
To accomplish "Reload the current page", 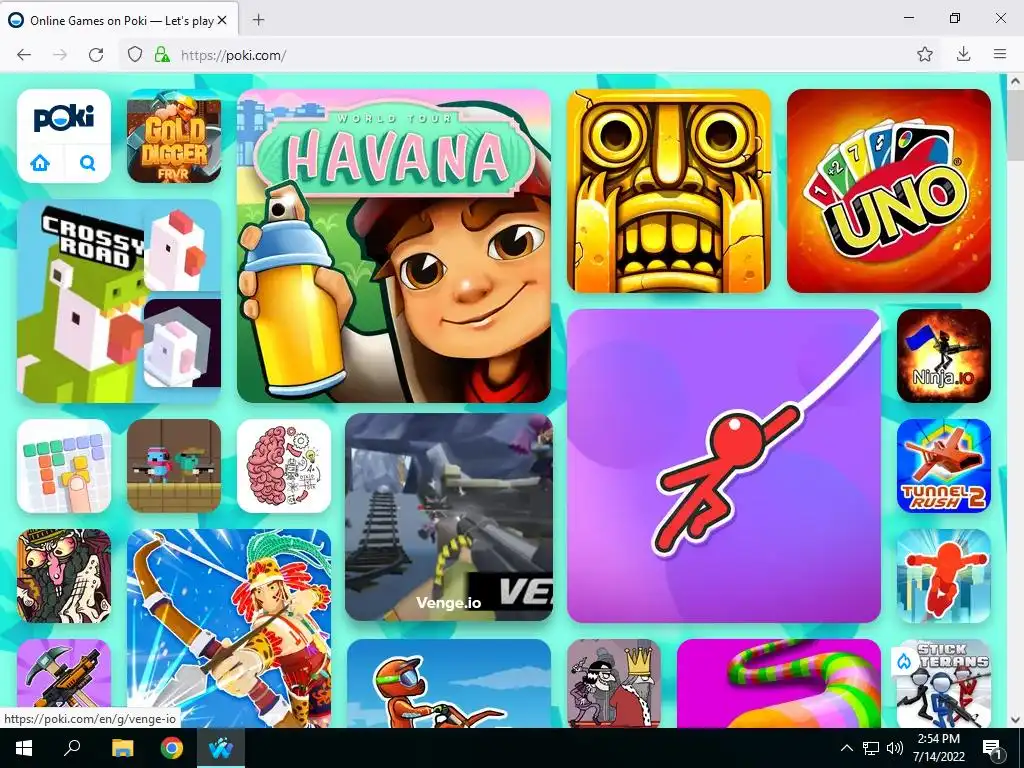I will (96, 55).
